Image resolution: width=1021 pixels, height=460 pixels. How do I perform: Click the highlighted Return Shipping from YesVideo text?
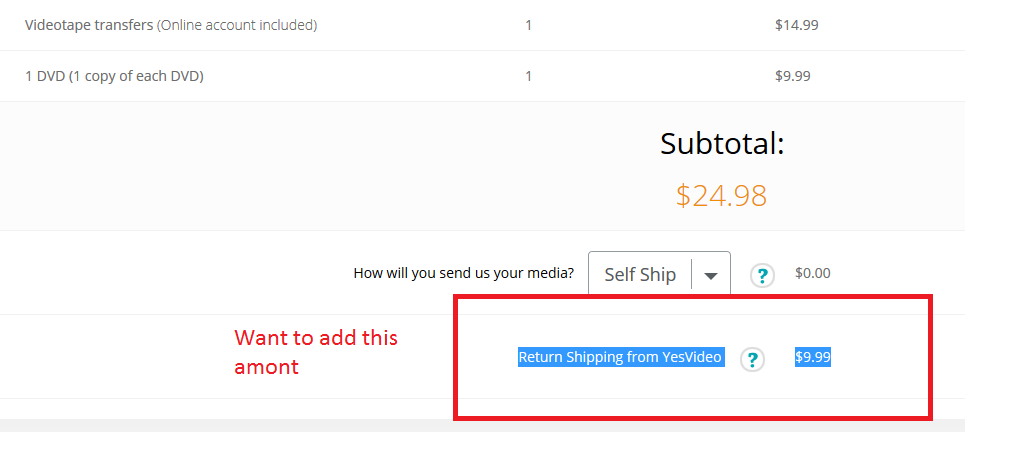(x=620, y=357)
